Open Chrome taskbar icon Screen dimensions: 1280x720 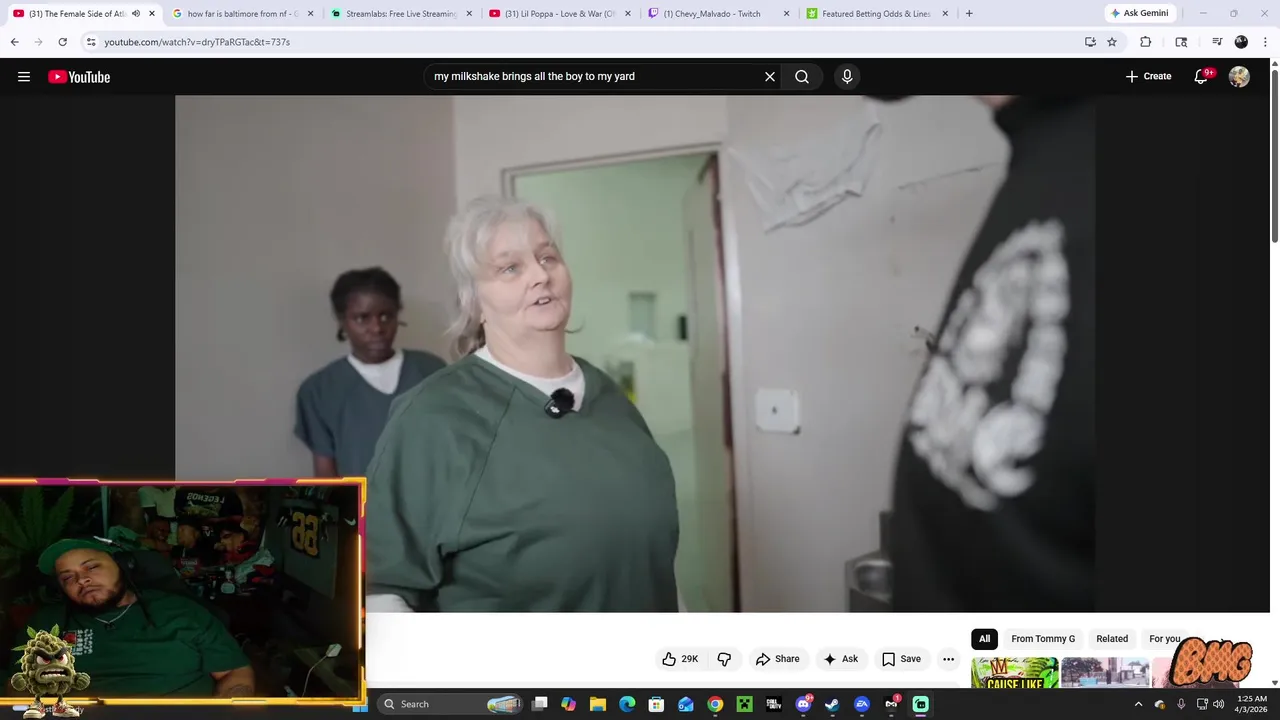[x=715, y=704]
